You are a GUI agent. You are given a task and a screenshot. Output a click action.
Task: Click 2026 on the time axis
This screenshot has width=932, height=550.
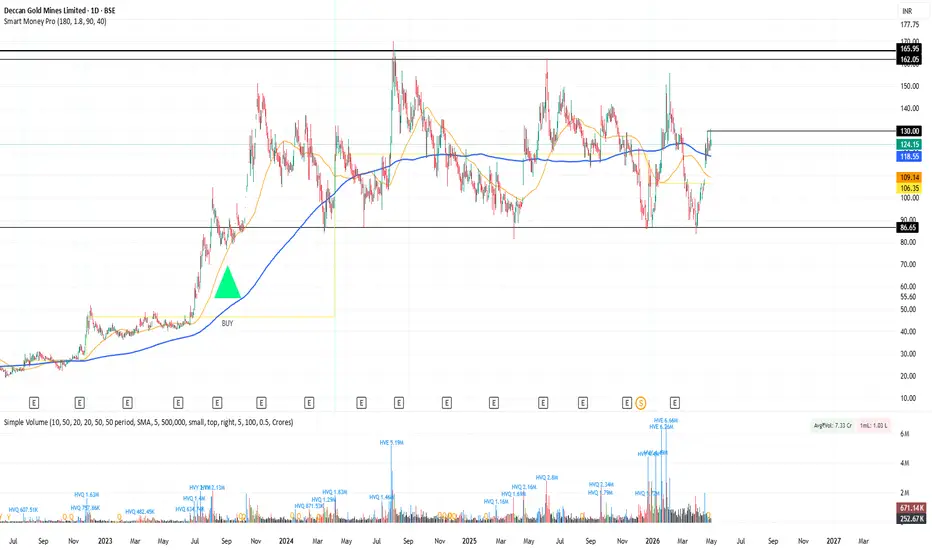(x=652, y=541)
